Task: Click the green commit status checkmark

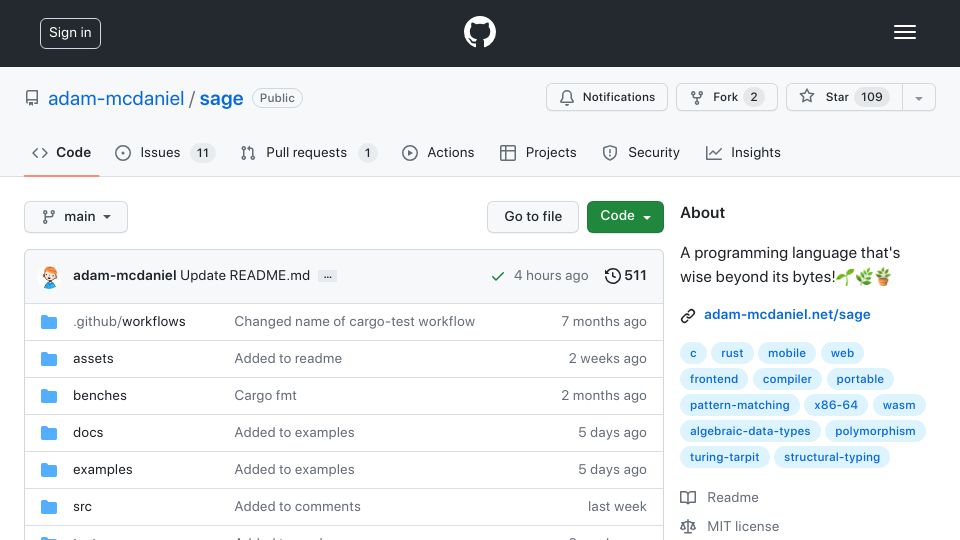Action: tap(498, 276)
